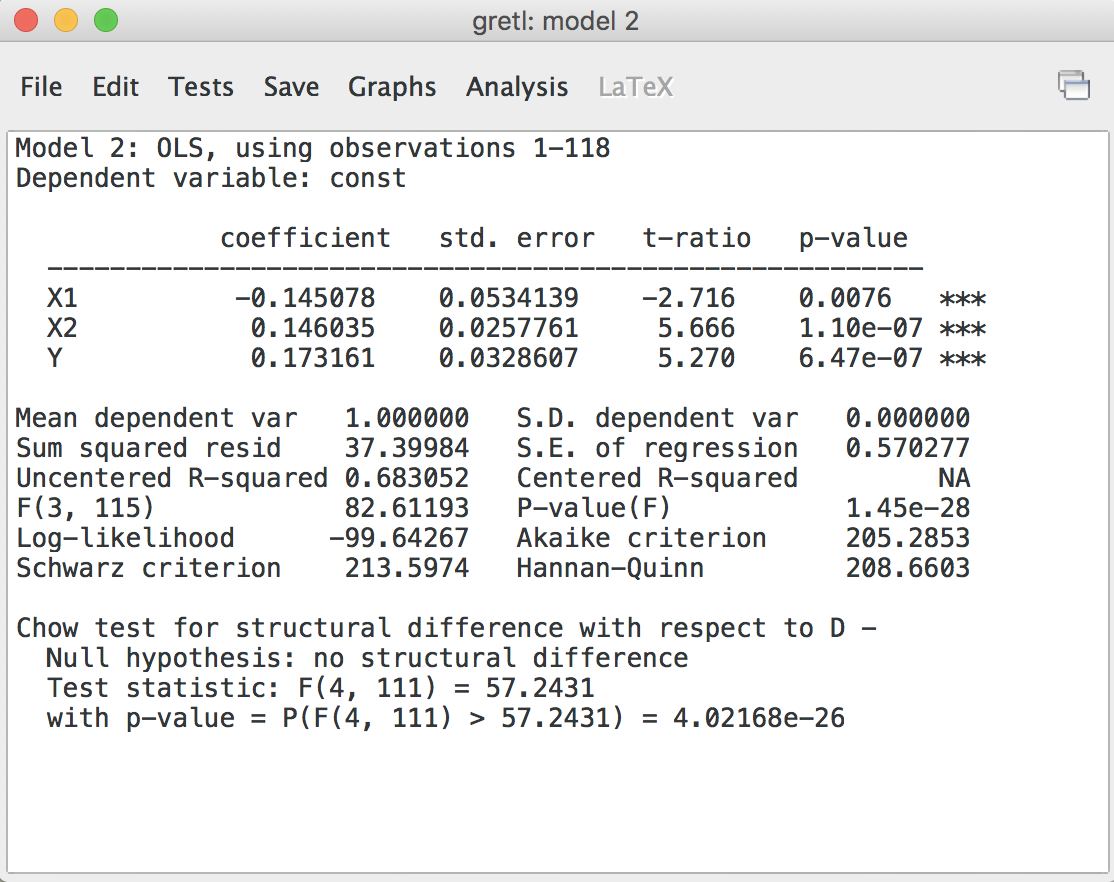Open the Edit menu
Screen dimensions: 1114x882
115,87
